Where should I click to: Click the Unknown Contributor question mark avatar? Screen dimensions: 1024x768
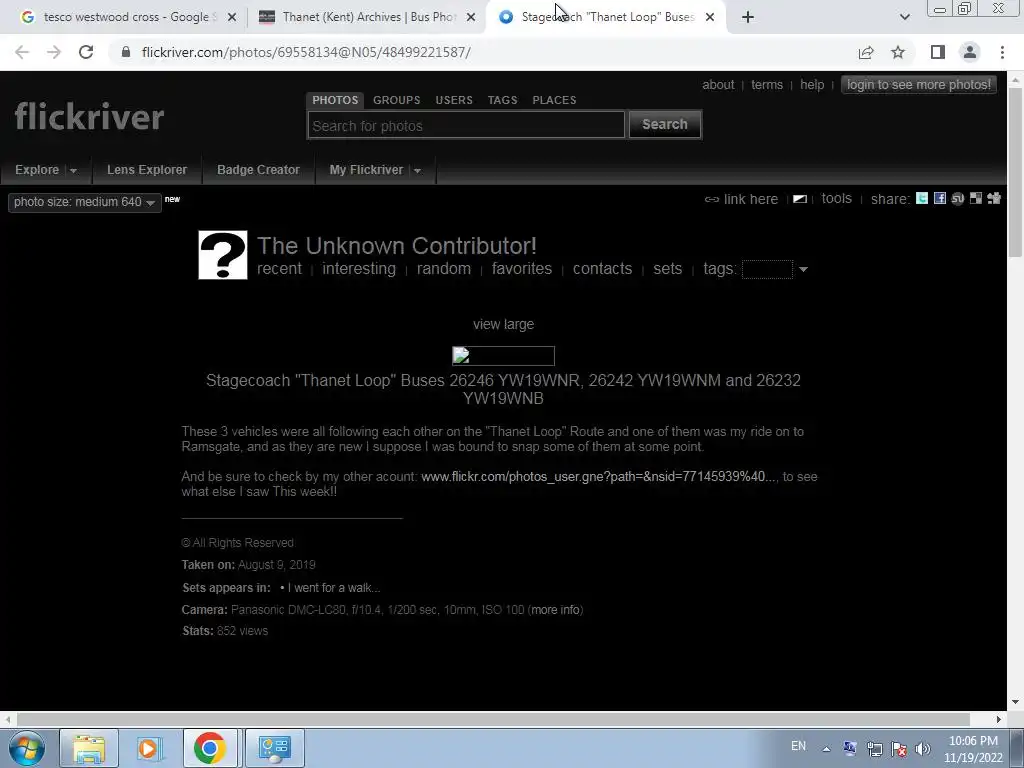click(x=223, y=255)
